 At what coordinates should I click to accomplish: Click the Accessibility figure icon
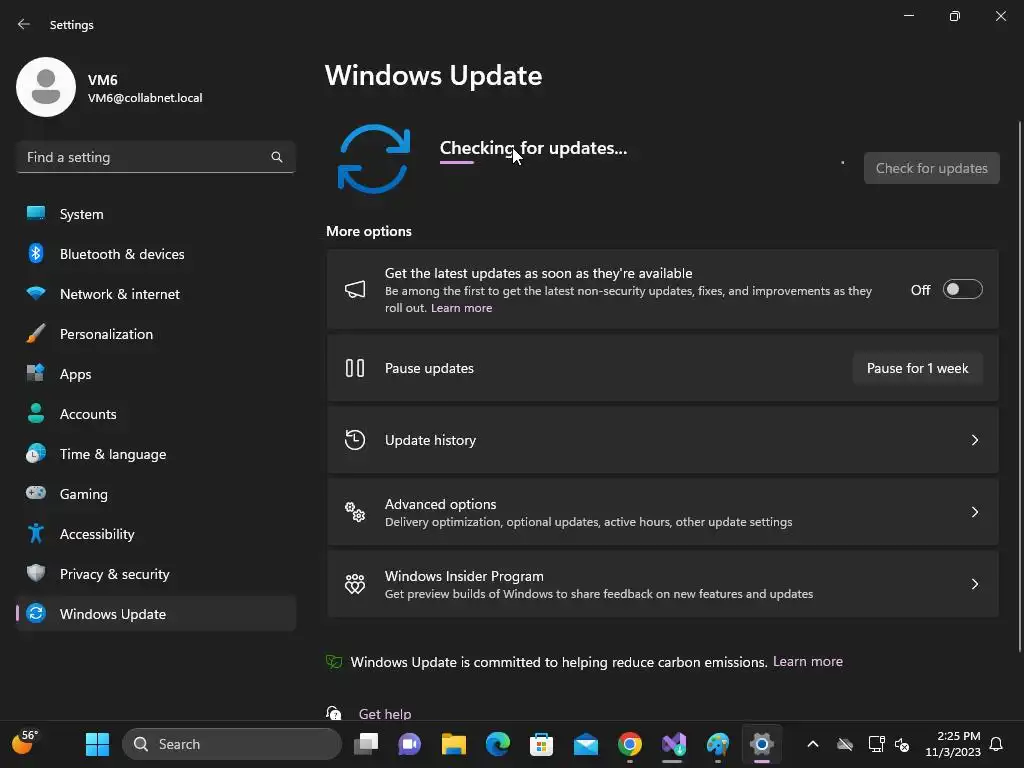(x=36, y=534)
